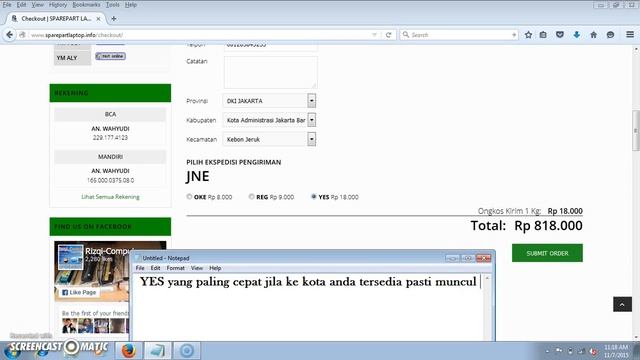This screenshot has height=360, width=640.
Task: Close the Checkout tab
Action: [98, 19]
